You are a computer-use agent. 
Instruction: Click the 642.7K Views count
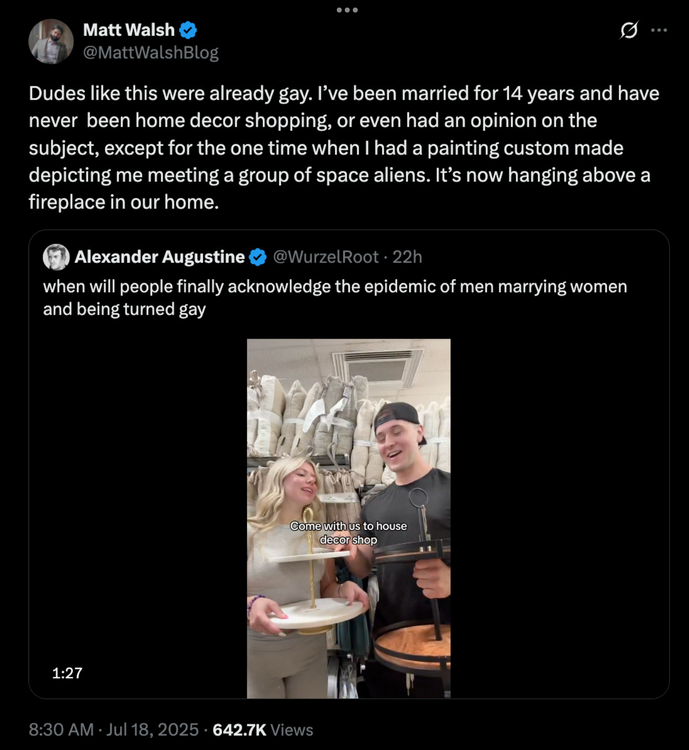(x=262, y=729)
